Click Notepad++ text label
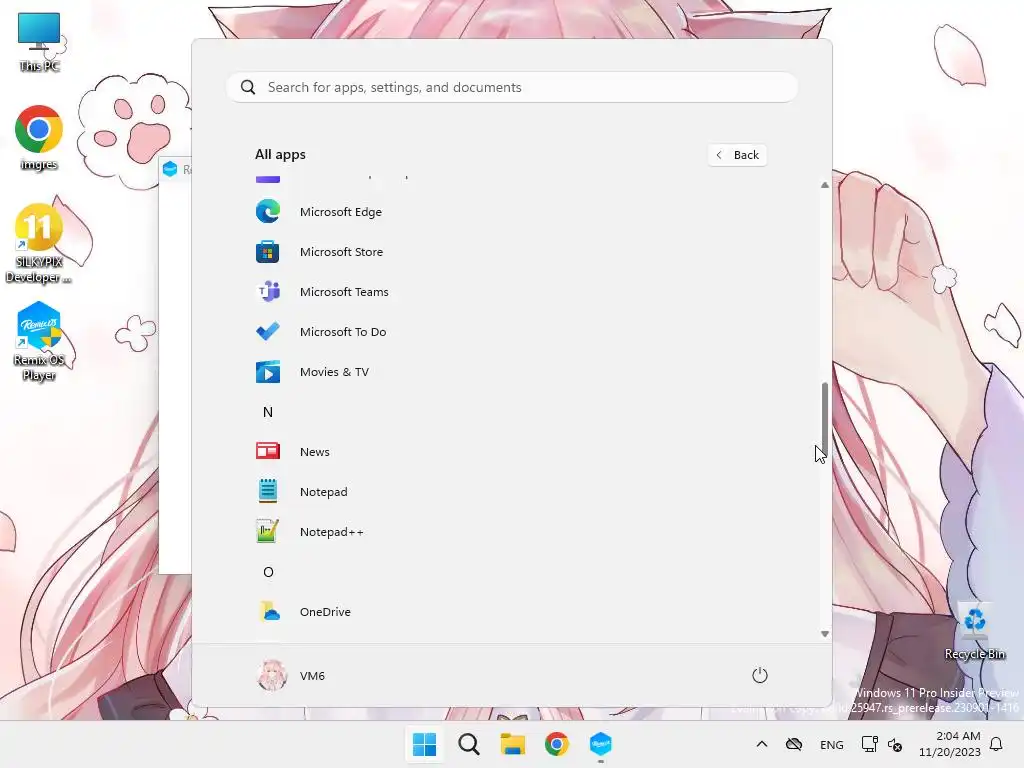This screenshot has height=768, width=1024. [x=332, y=532]
